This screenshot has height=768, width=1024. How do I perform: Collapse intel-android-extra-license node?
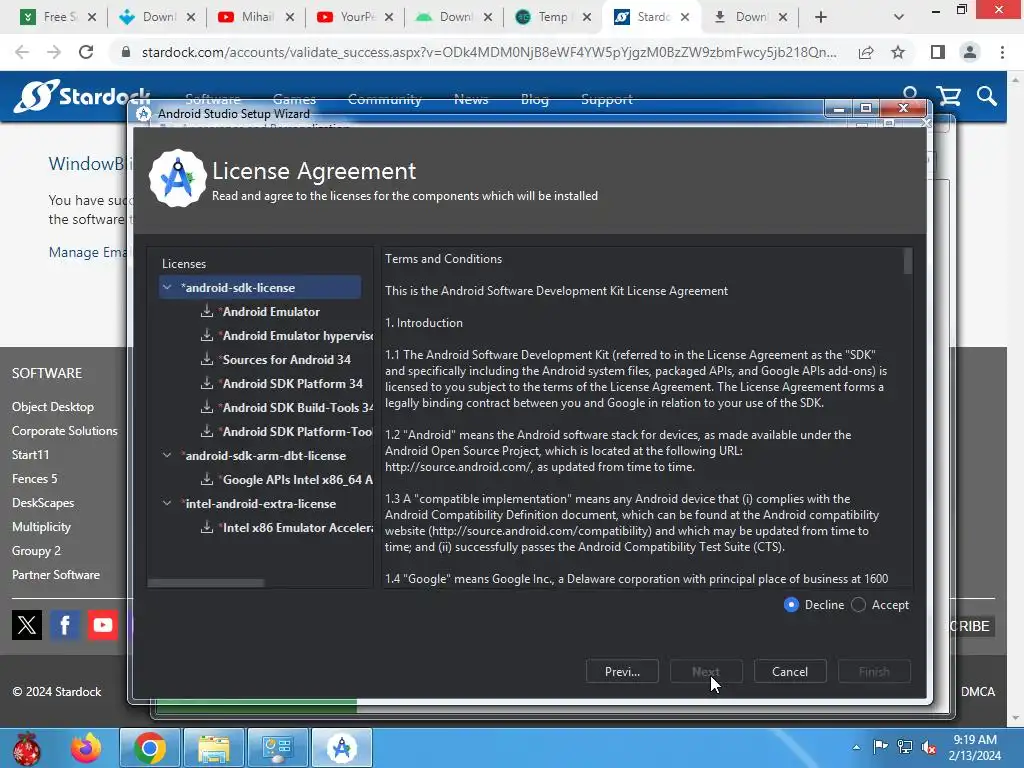pos(167,504)
